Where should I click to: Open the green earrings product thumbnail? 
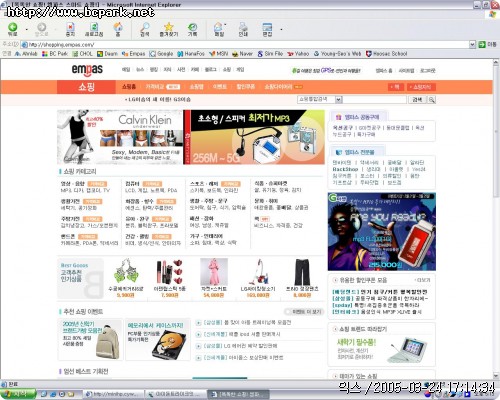(x=126, y=272)
